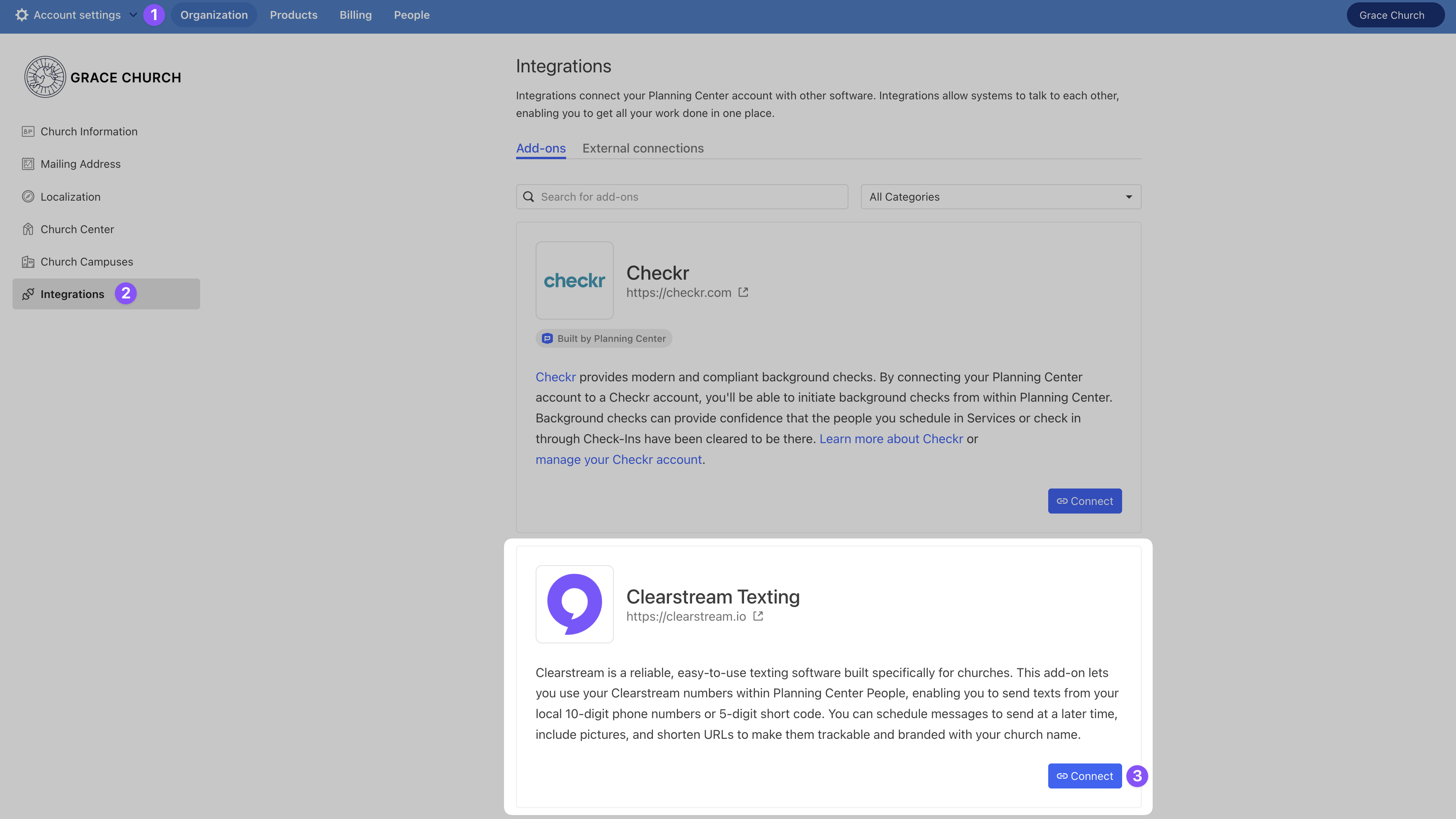Screen dimensions: 1456x819
Task: Connect the Checkr integration
Action: 1084,501
